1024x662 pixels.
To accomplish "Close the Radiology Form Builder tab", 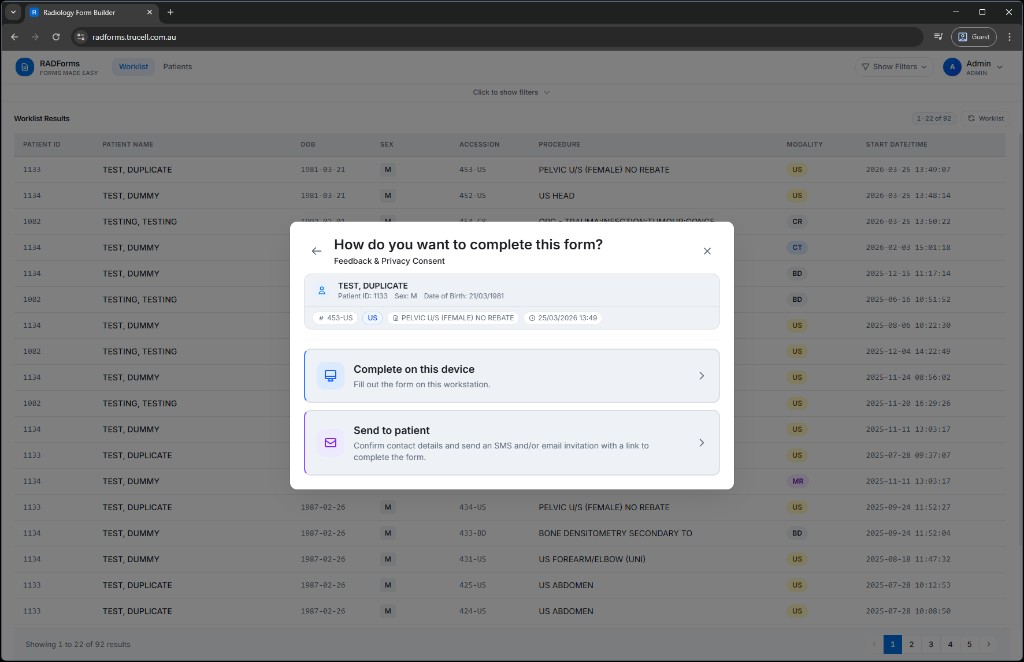I will coord(150,12).
